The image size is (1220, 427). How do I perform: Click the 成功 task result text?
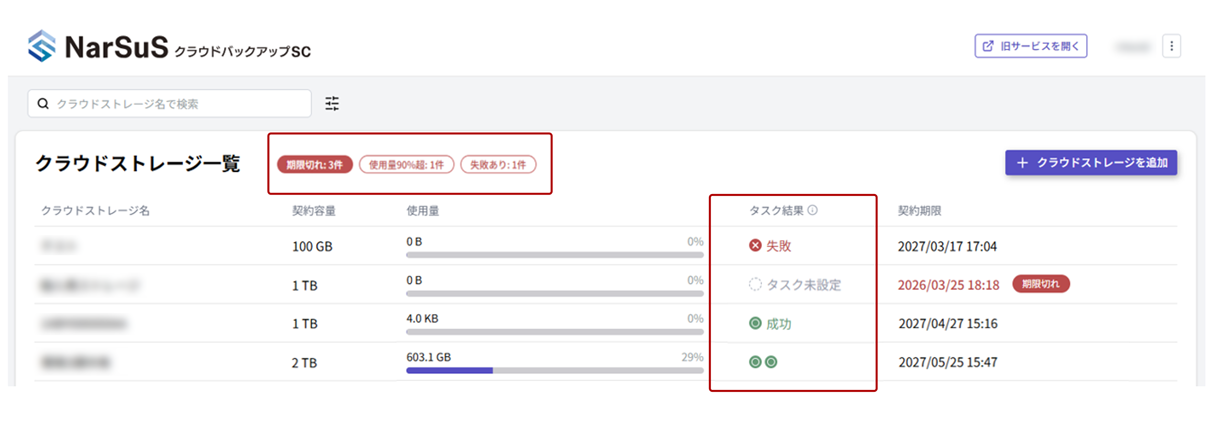(779, 324)
